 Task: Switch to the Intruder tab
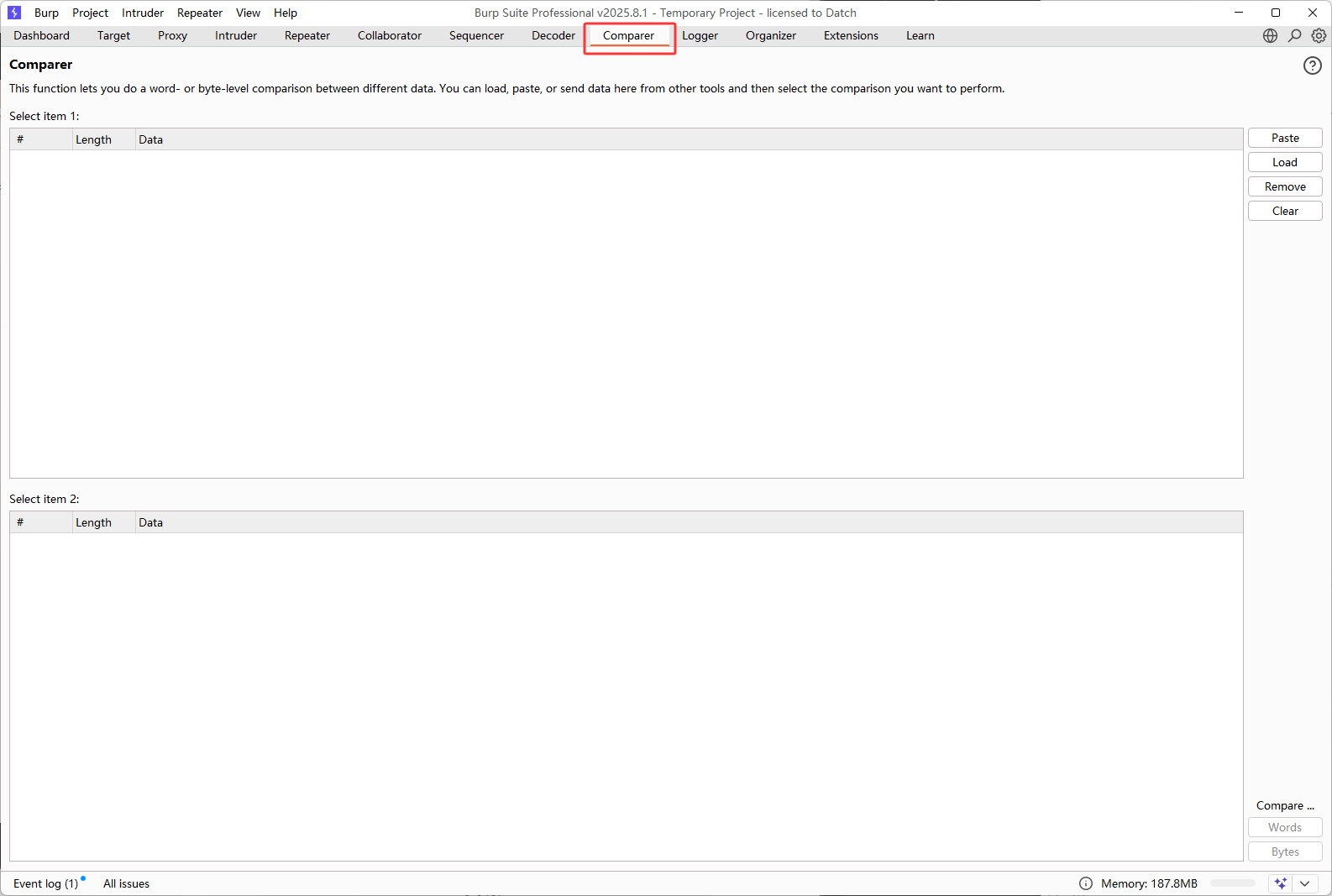[236, 35]
